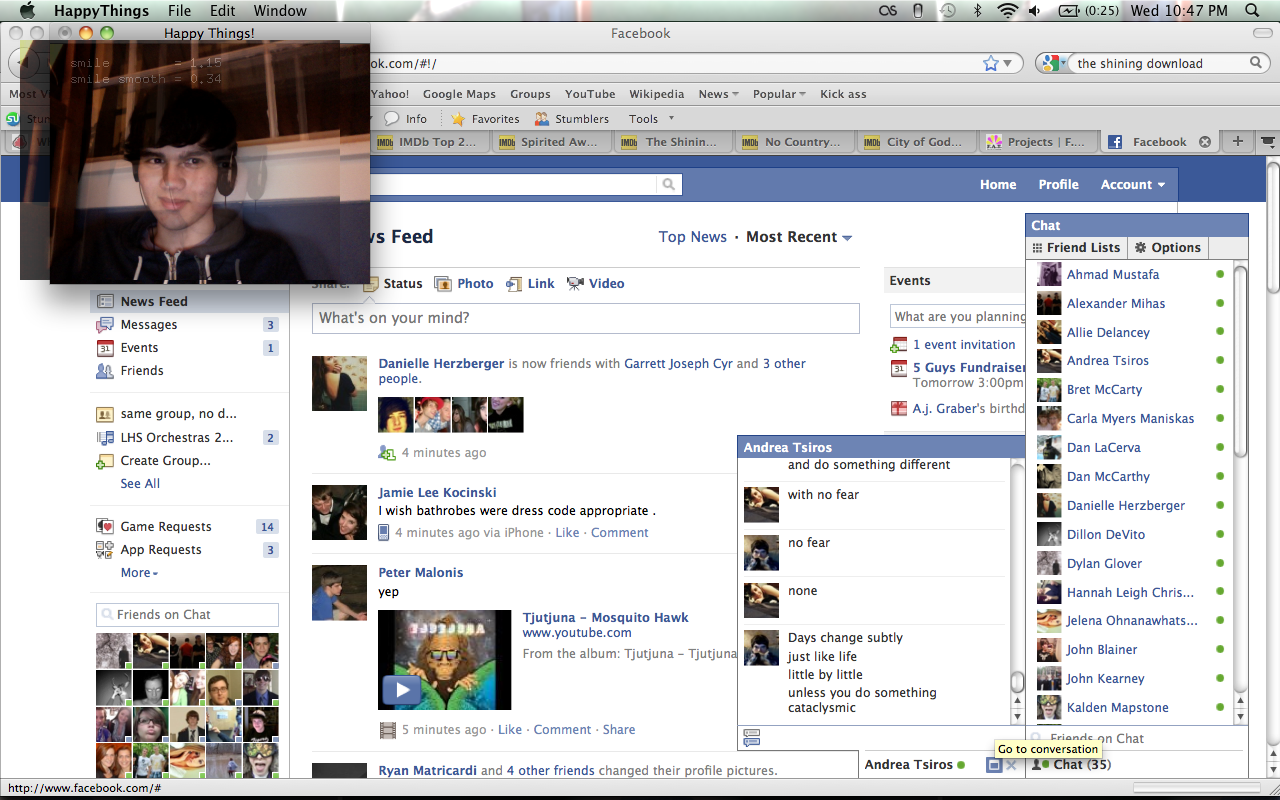Click the Photo share icon
This screenshot has width=1280, height=800.
443,284
